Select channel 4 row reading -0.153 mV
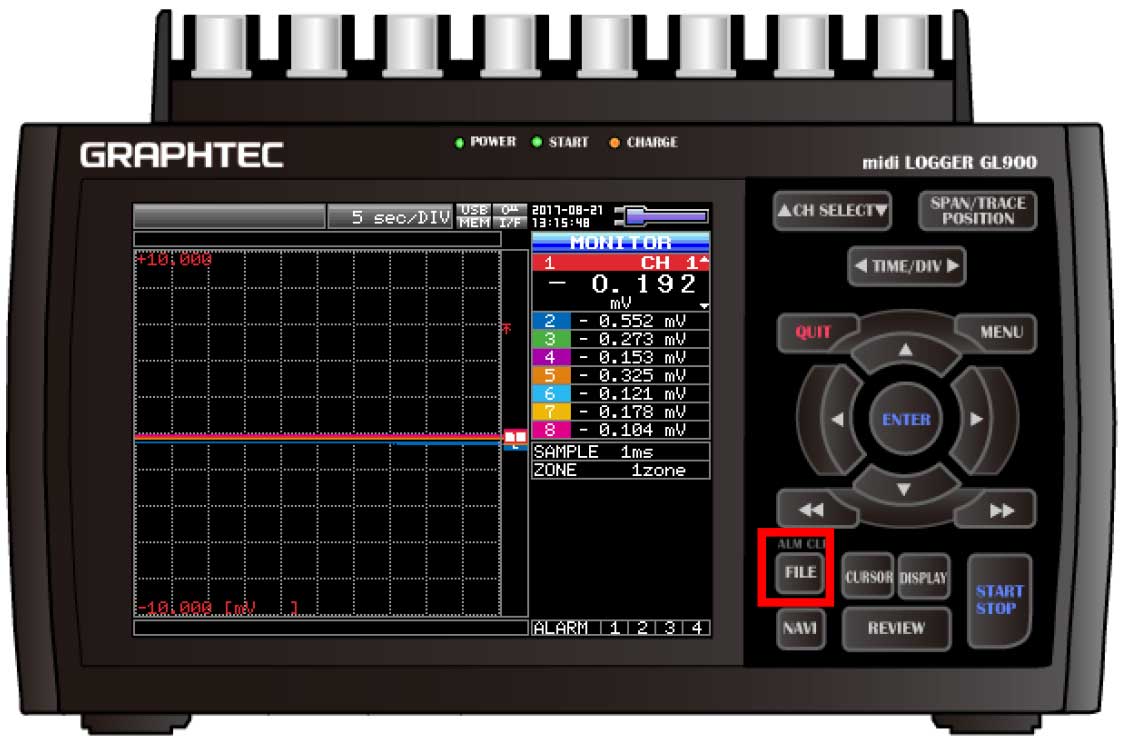Image resolution: width=1126 pixels, height=736 pixels. coord(620,357)
